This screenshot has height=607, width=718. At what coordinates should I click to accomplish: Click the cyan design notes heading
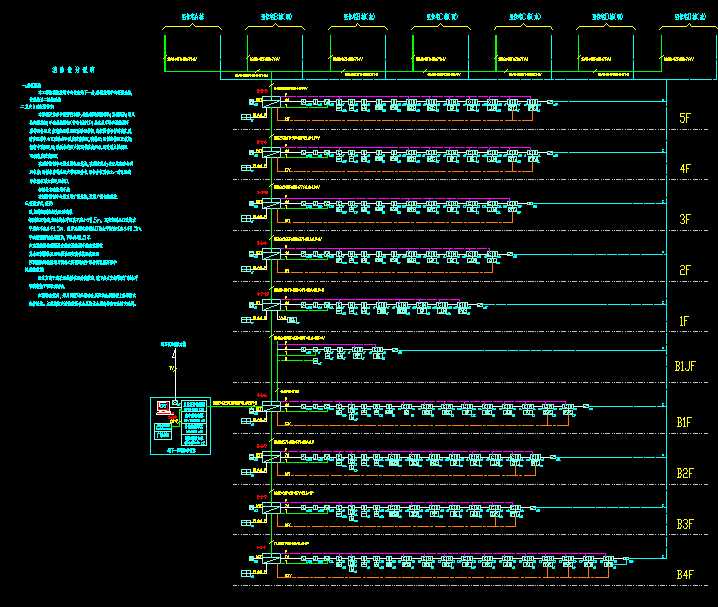[73, 70]
